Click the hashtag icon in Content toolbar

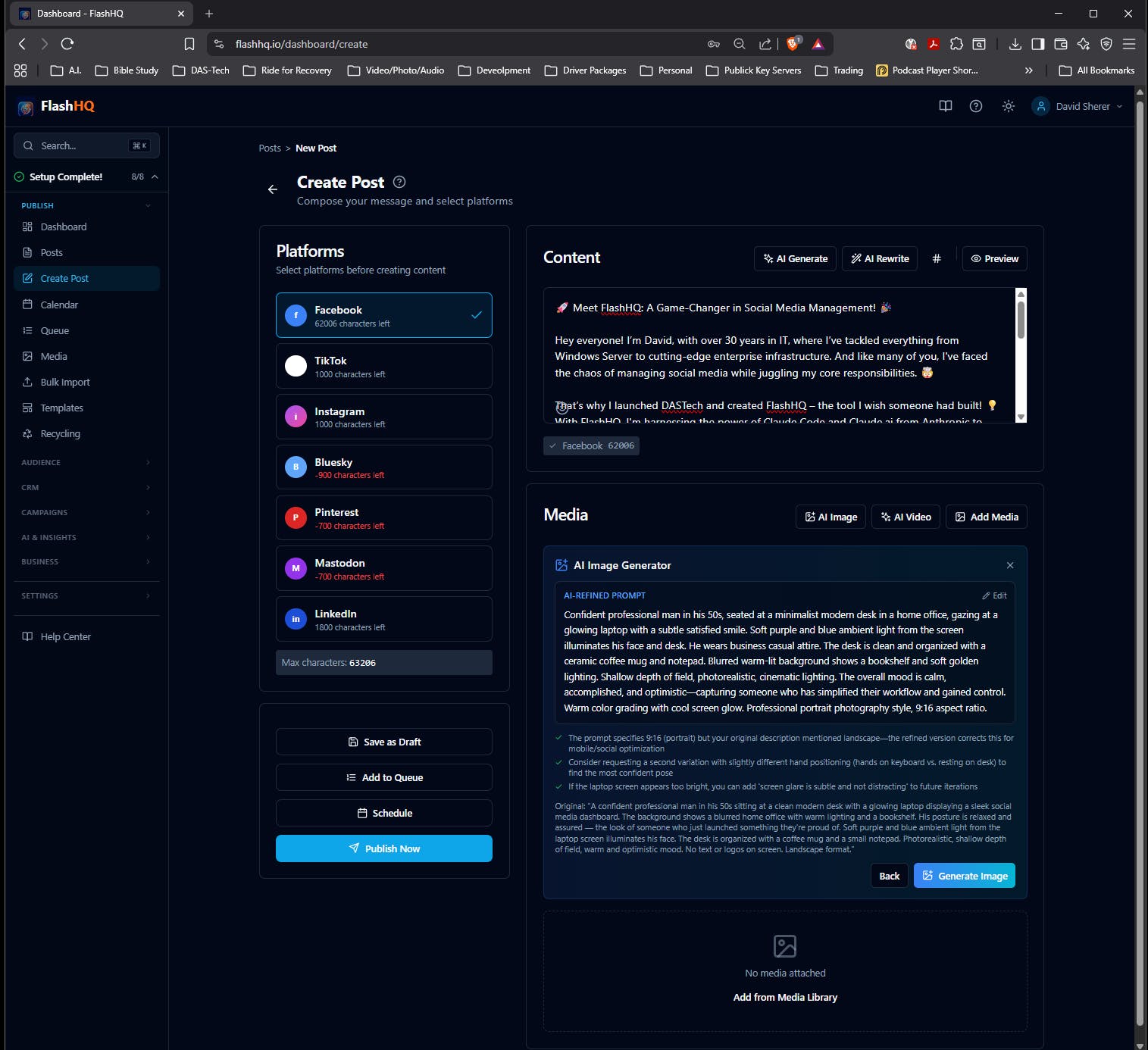tap(937, 258)
